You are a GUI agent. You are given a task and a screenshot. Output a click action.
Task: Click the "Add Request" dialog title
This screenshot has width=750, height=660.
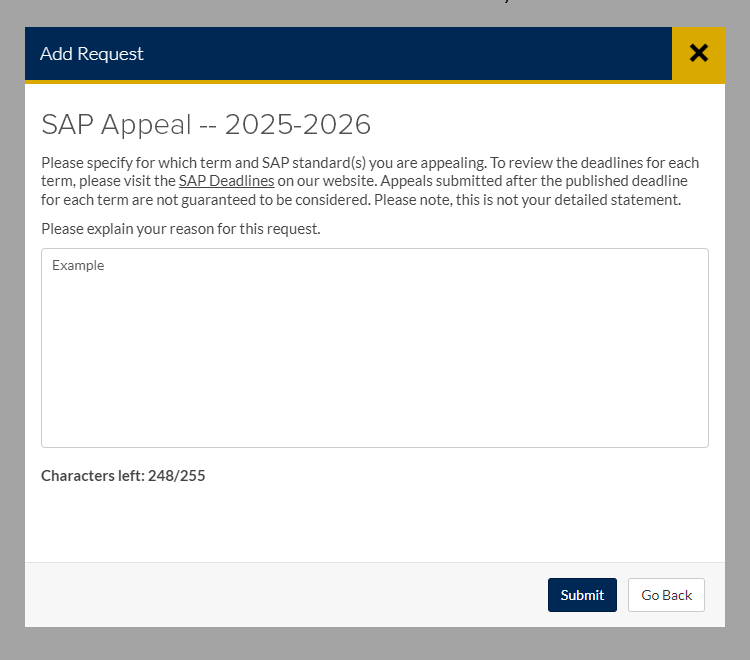(92, 54)
